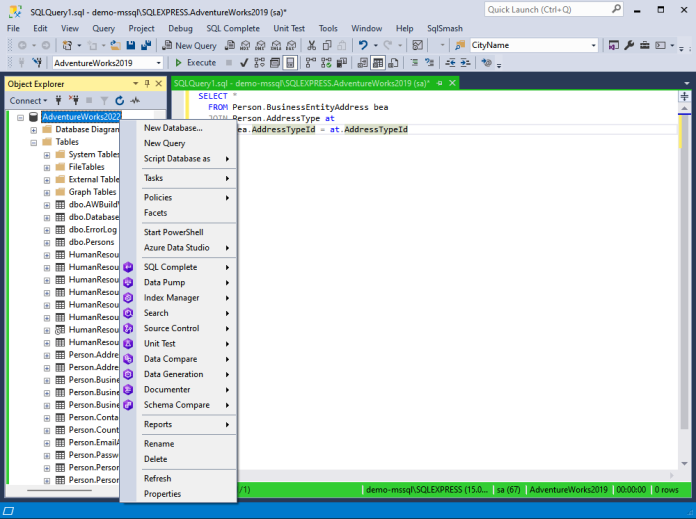Click the Cut scissors icon
The width and height of the screenshot is (696, 519).
coord(312,45)
